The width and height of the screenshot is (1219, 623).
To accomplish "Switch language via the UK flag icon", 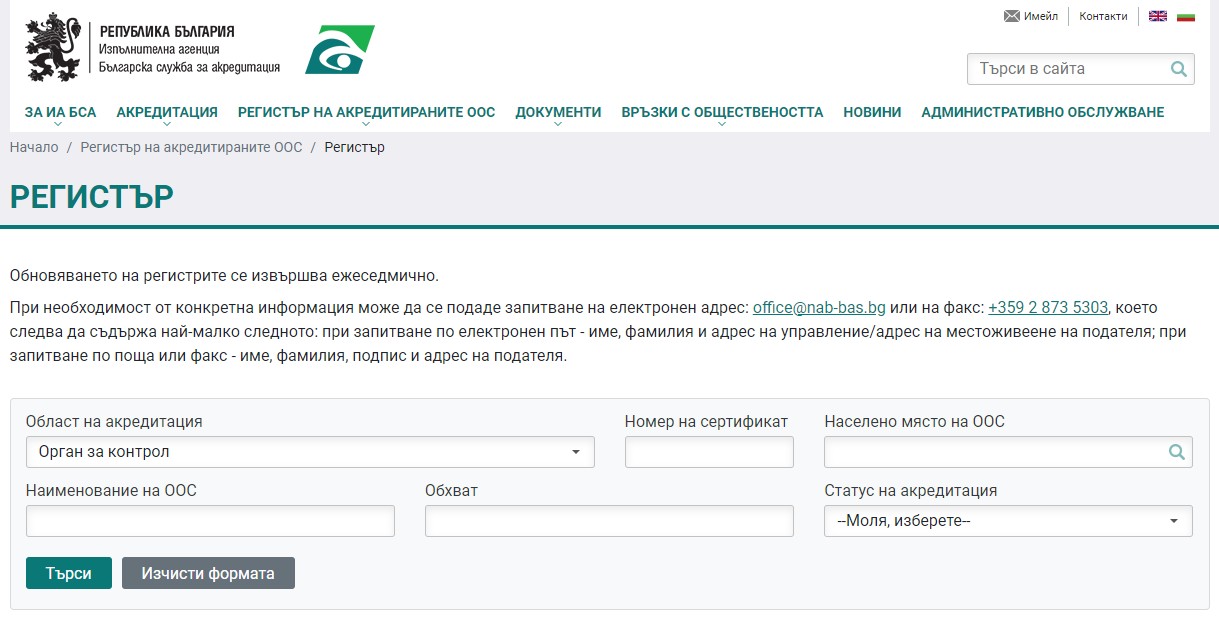I will [1158, 16].
